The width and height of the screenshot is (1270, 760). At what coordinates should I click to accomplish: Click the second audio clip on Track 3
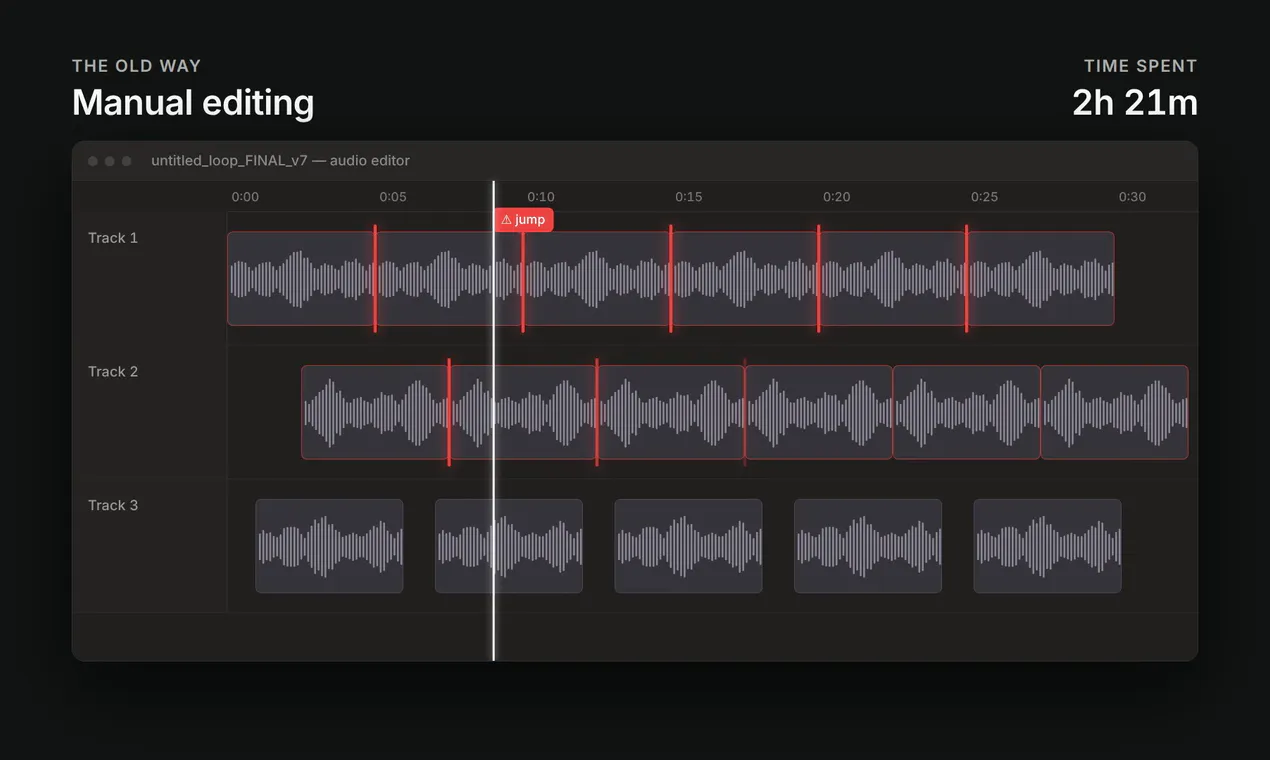(x=509, y=546)
